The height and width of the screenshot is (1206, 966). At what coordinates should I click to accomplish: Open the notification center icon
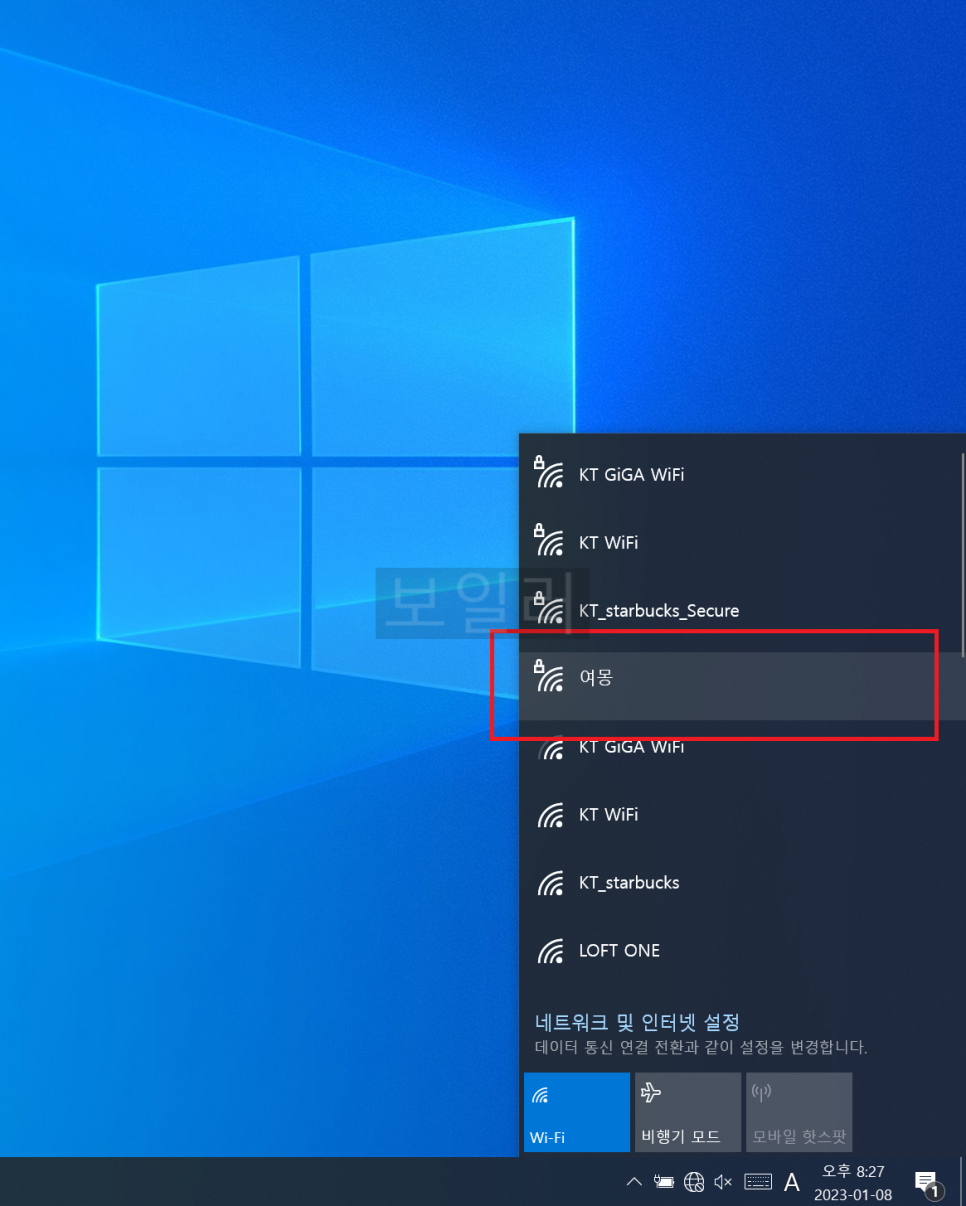tap(927, 1184)
